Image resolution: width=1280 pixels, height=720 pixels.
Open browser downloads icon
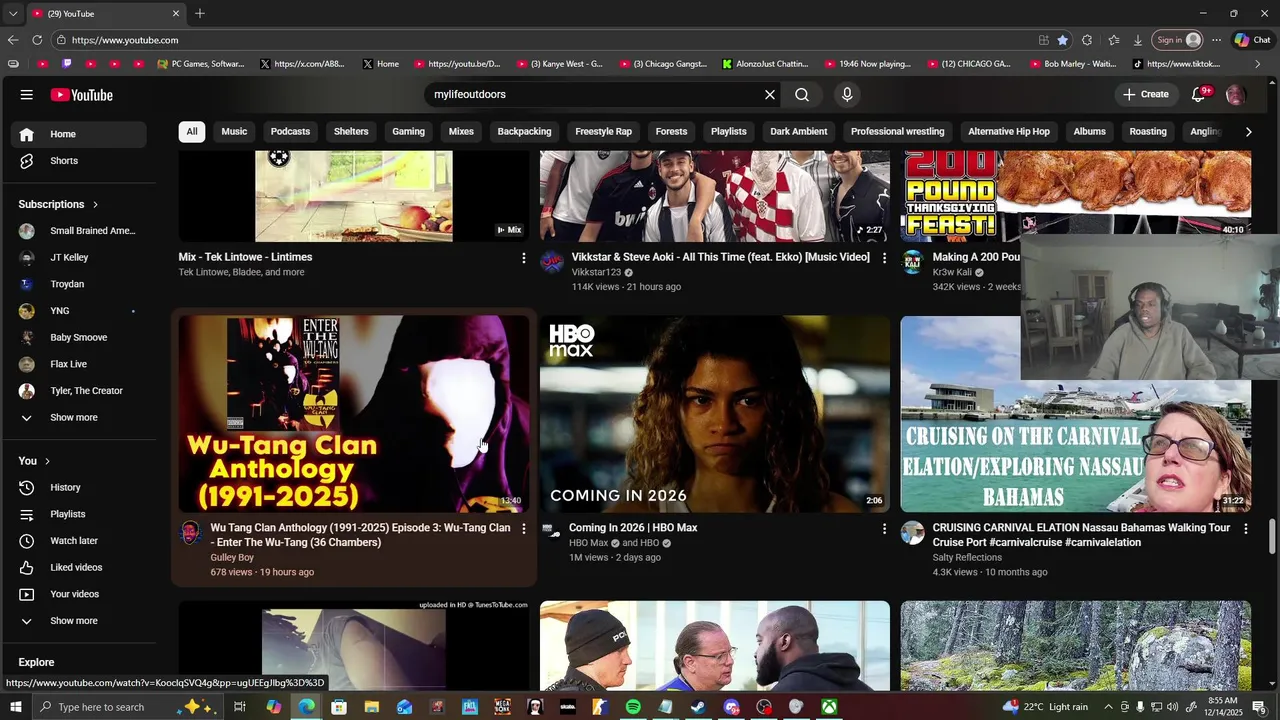click(x=1138, y=40)
